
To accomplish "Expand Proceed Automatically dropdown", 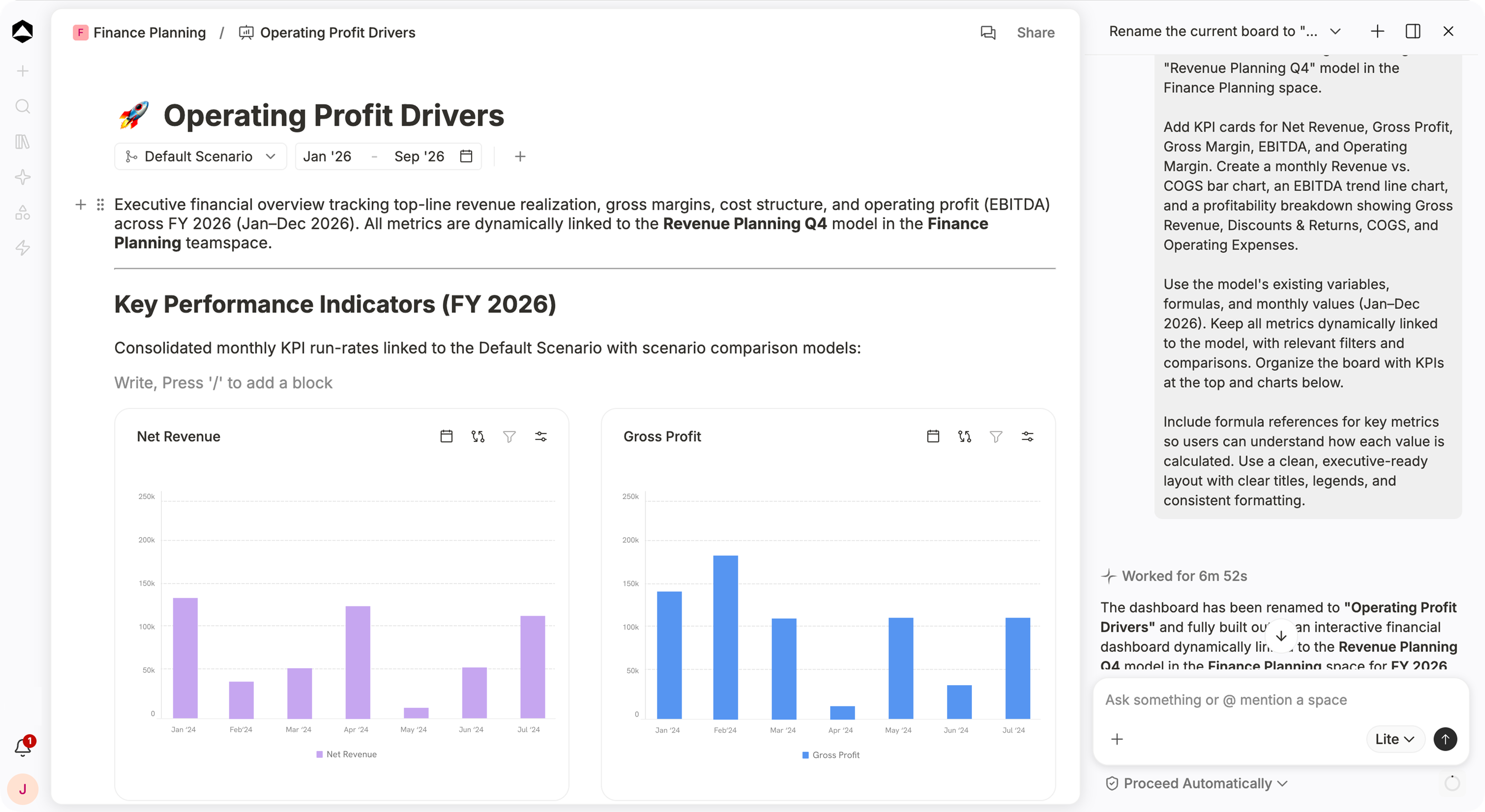I will point(1196,783).
